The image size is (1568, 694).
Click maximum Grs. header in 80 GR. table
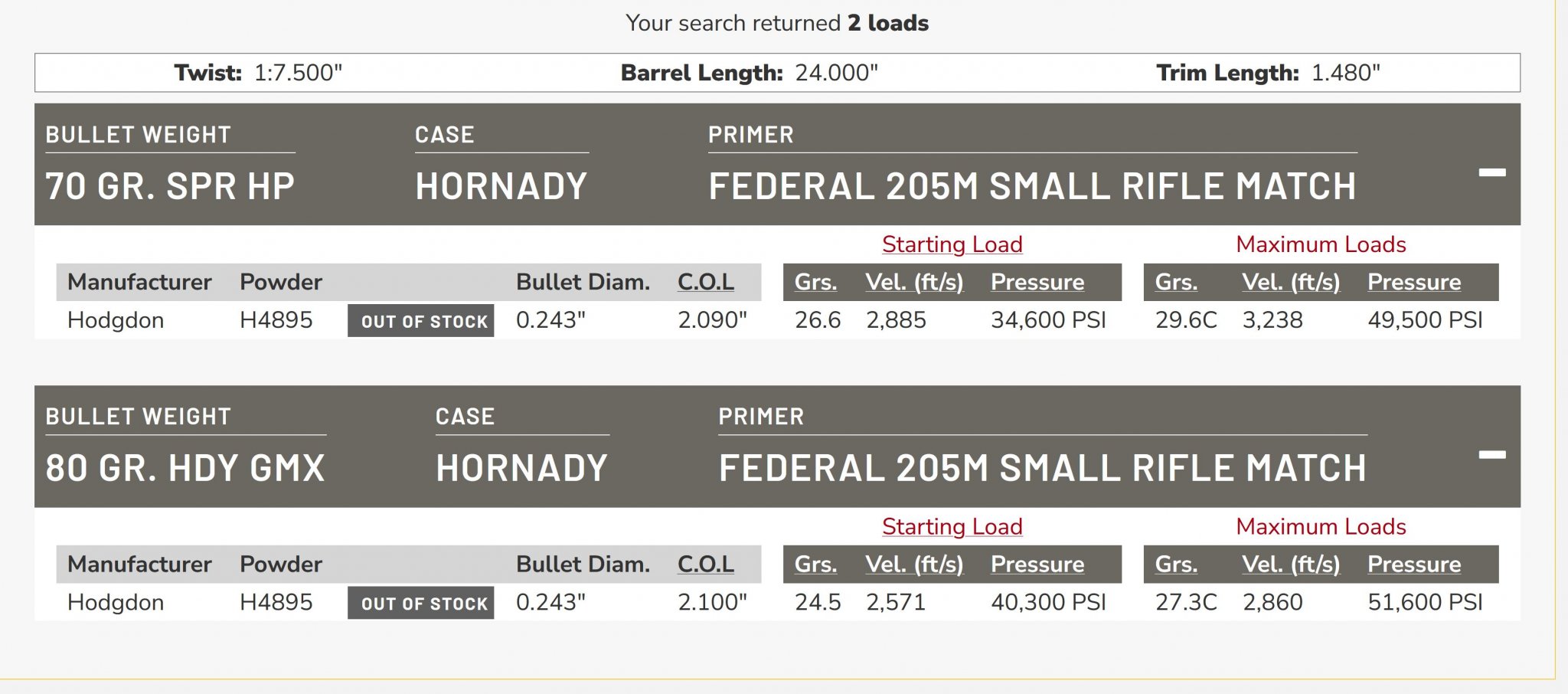point(1176,564)
